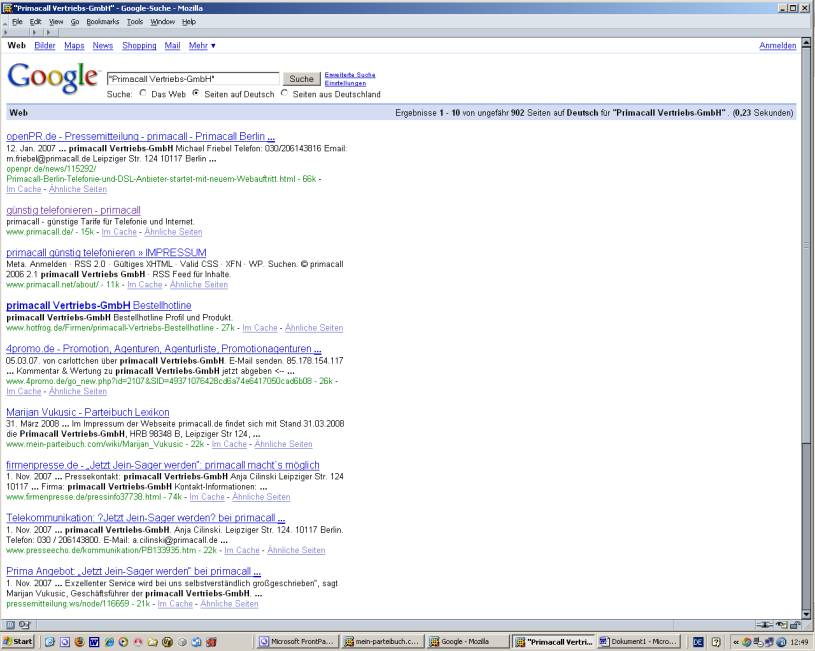Click the Start button

18,642
